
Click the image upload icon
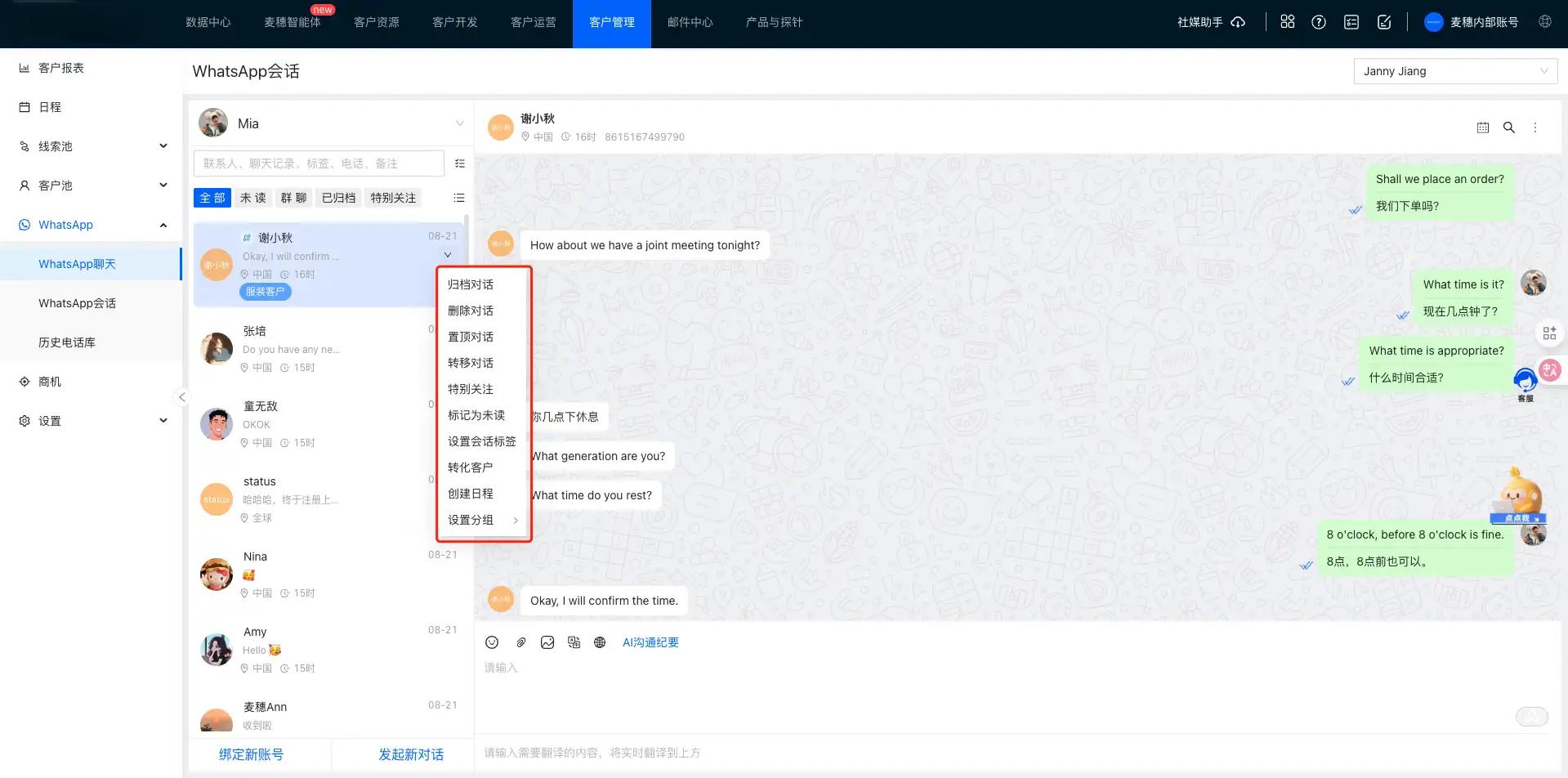click(x=547, y=642)
